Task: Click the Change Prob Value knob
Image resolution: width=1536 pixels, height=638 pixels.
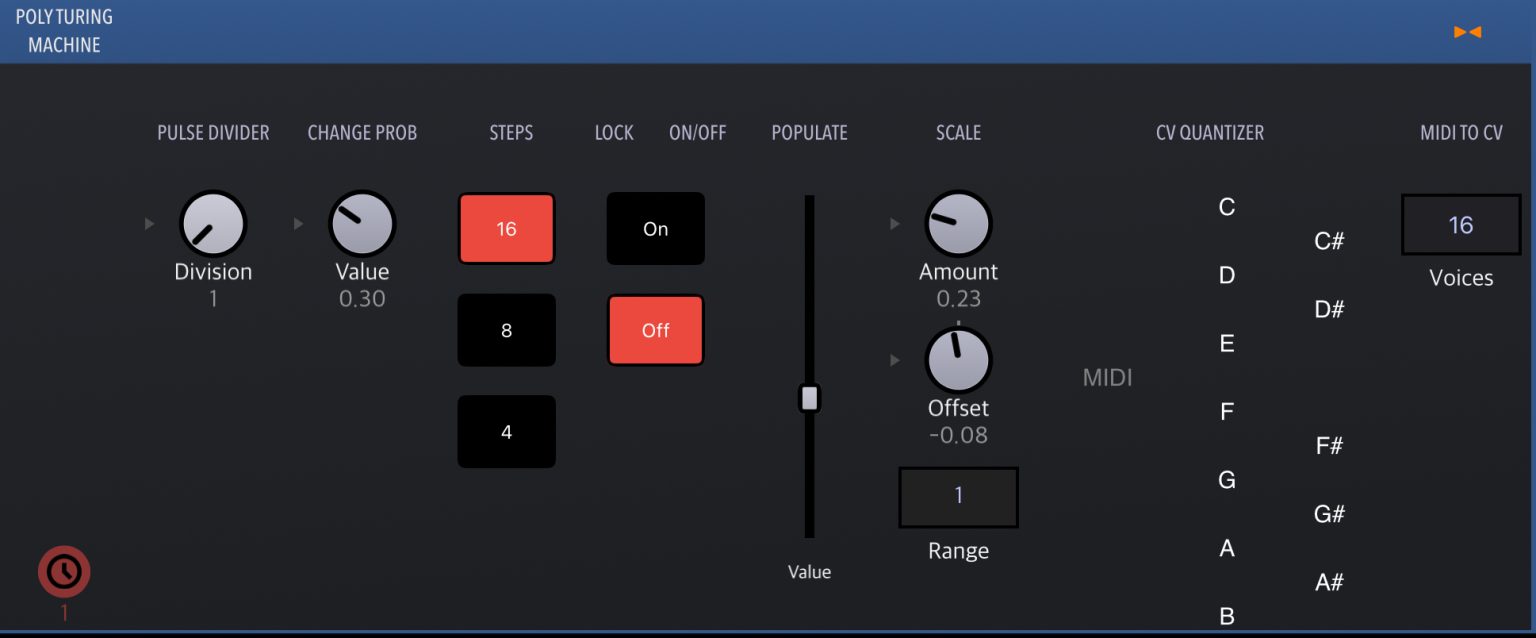Action: pos(362,224)
